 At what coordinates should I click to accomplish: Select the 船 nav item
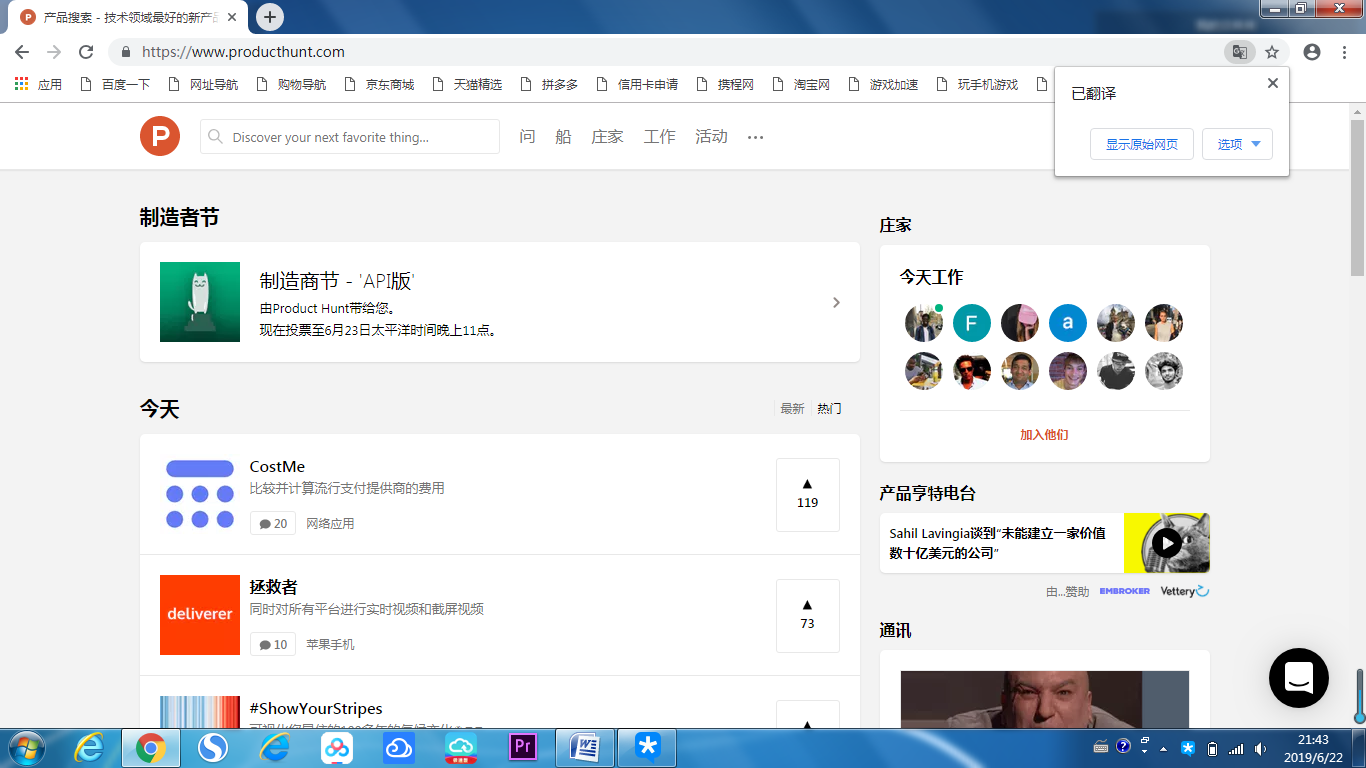[x=563, y=137]
